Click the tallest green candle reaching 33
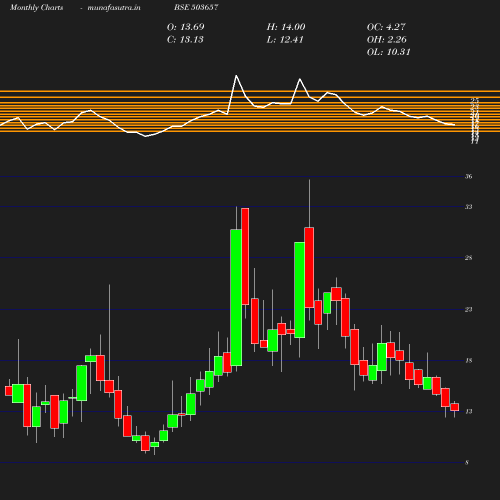 [x=236, y=297]
